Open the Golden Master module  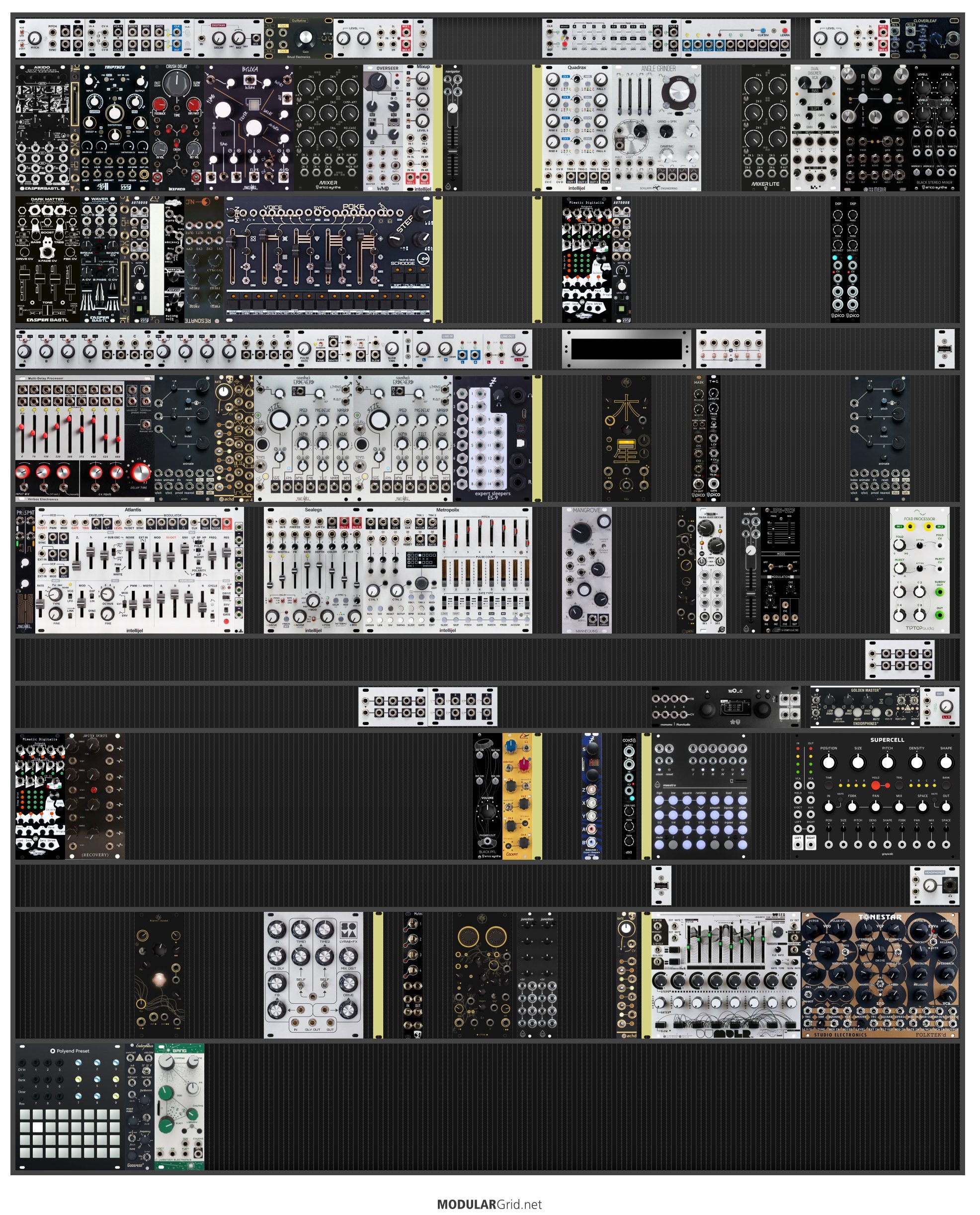[865, 707]
